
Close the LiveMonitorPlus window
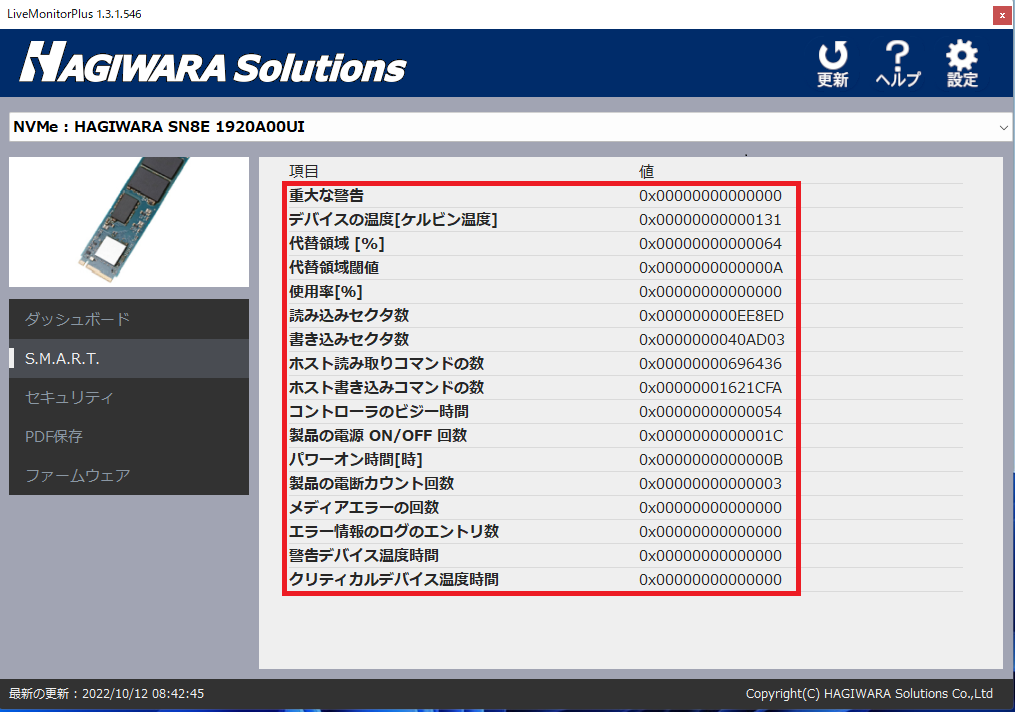pyautogui.click(x=1002, y=16)
